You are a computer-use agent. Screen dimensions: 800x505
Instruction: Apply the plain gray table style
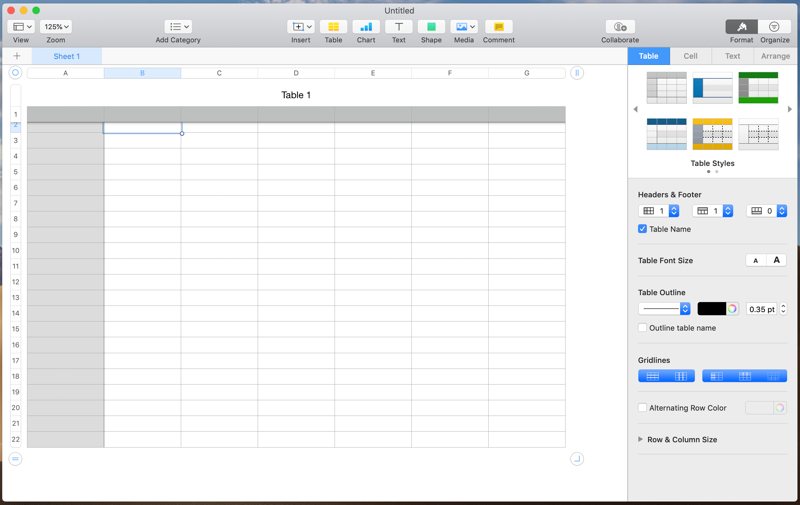point(666,88)
